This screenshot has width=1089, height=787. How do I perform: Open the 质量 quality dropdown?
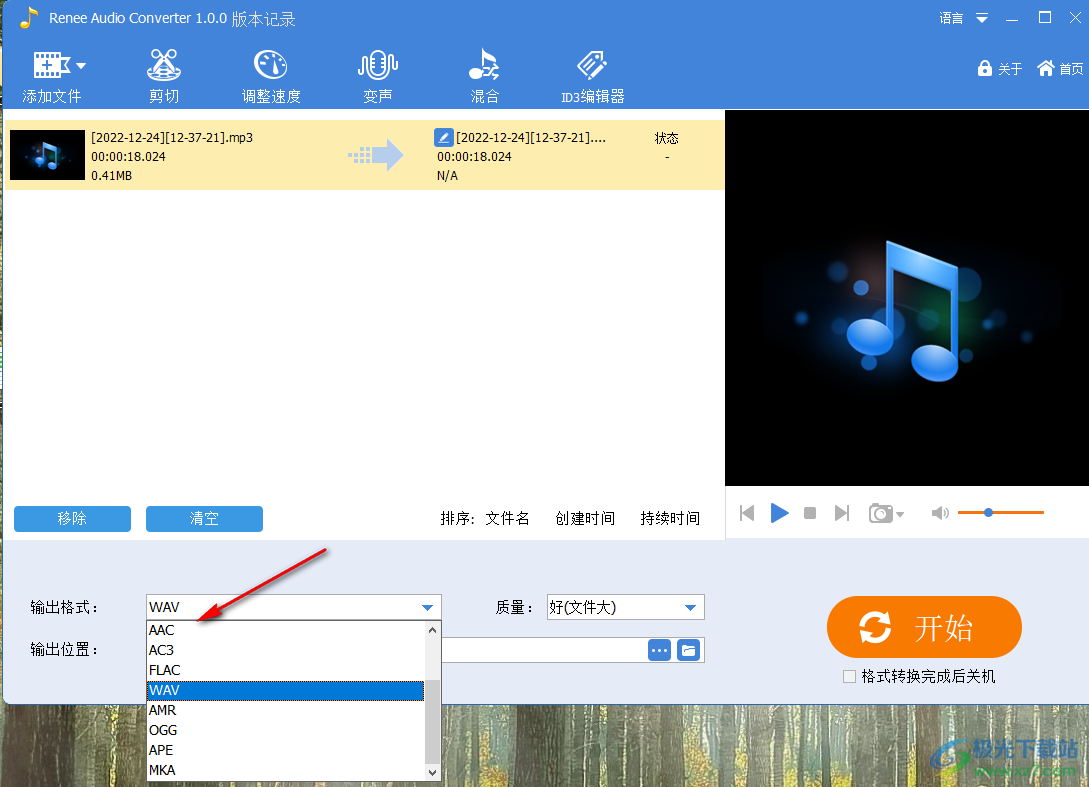[x=688, y=607]
